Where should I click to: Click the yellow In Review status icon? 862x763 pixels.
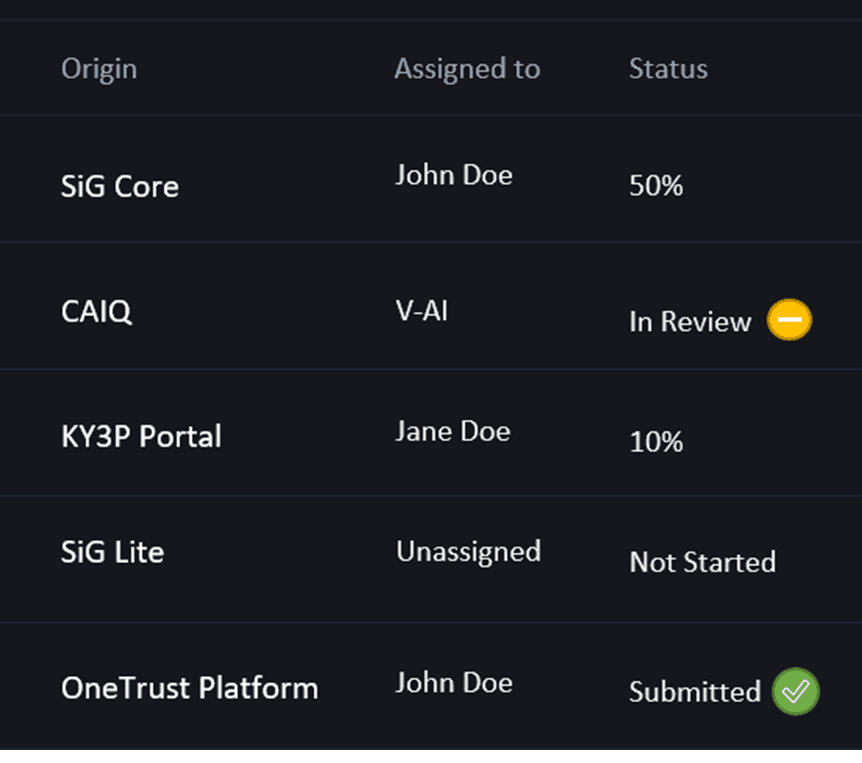(789, 320)
